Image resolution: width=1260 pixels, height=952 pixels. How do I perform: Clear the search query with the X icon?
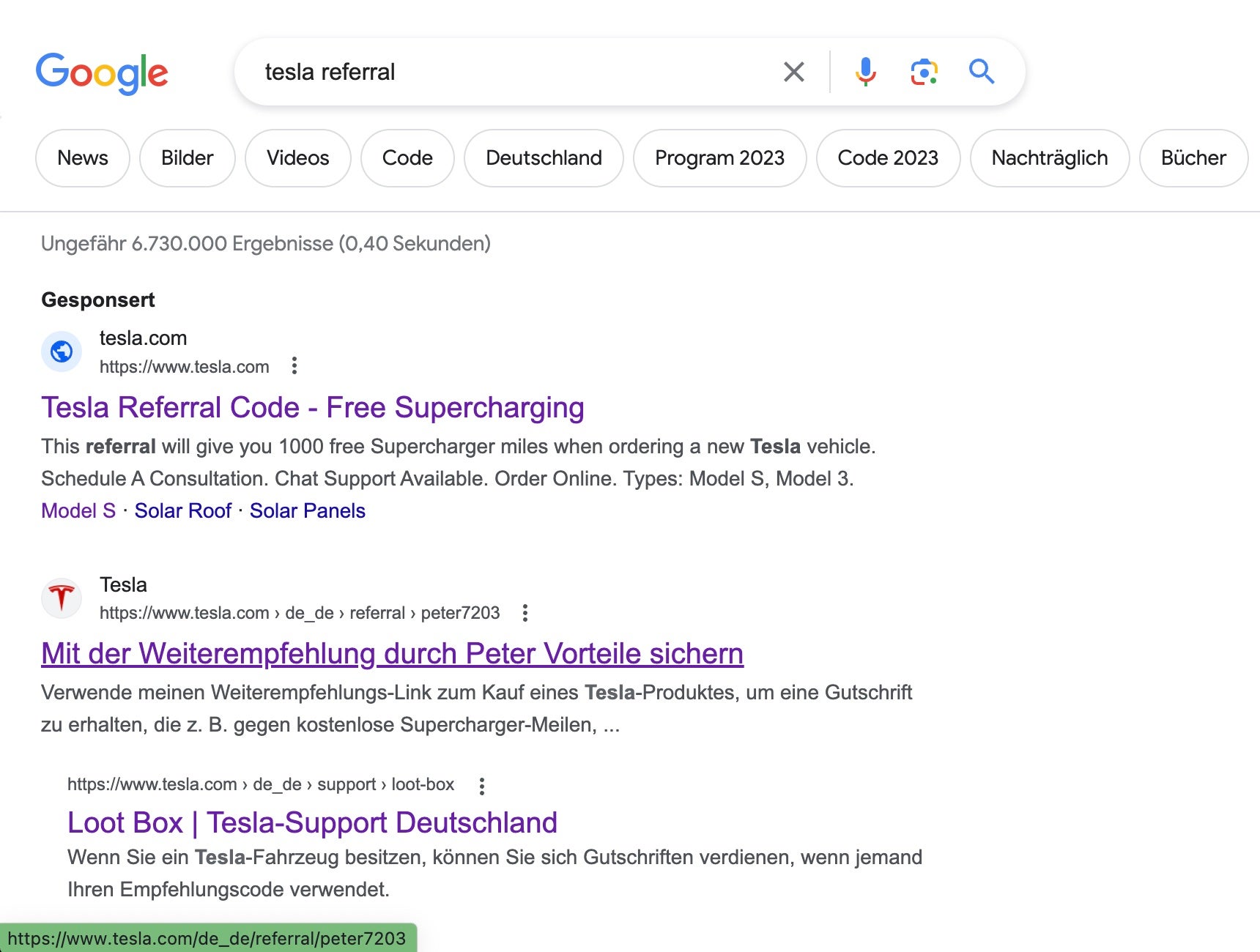coord(793,71)
